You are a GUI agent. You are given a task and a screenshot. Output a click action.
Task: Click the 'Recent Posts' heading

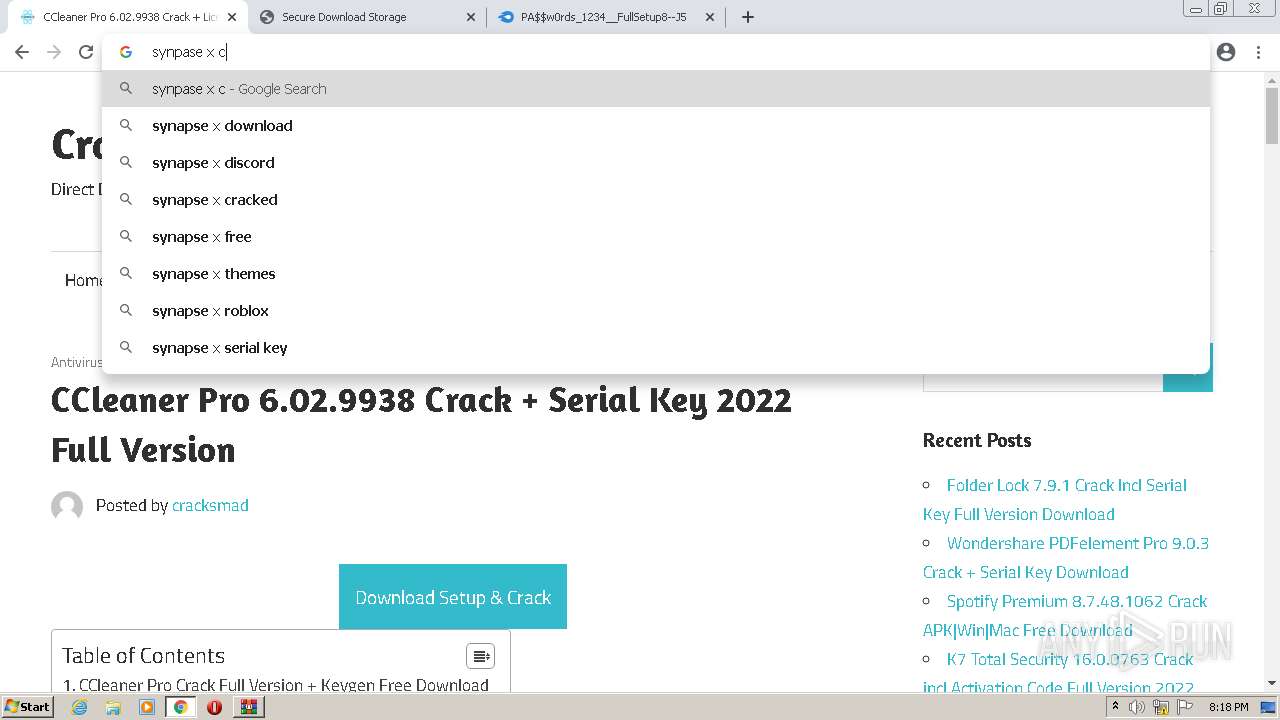[x=977, y=440]
